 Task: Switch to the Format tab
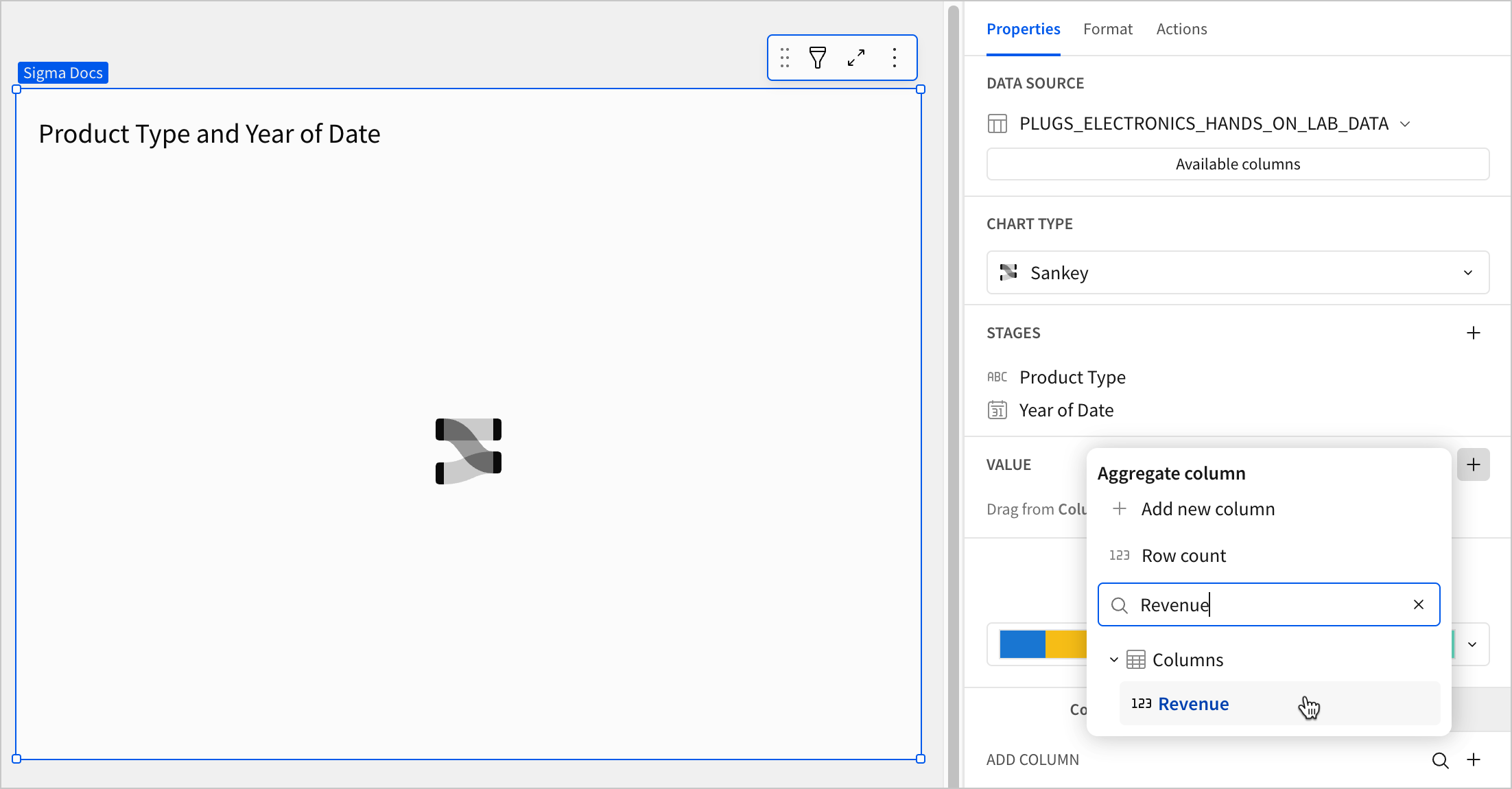click(1108, 29)
